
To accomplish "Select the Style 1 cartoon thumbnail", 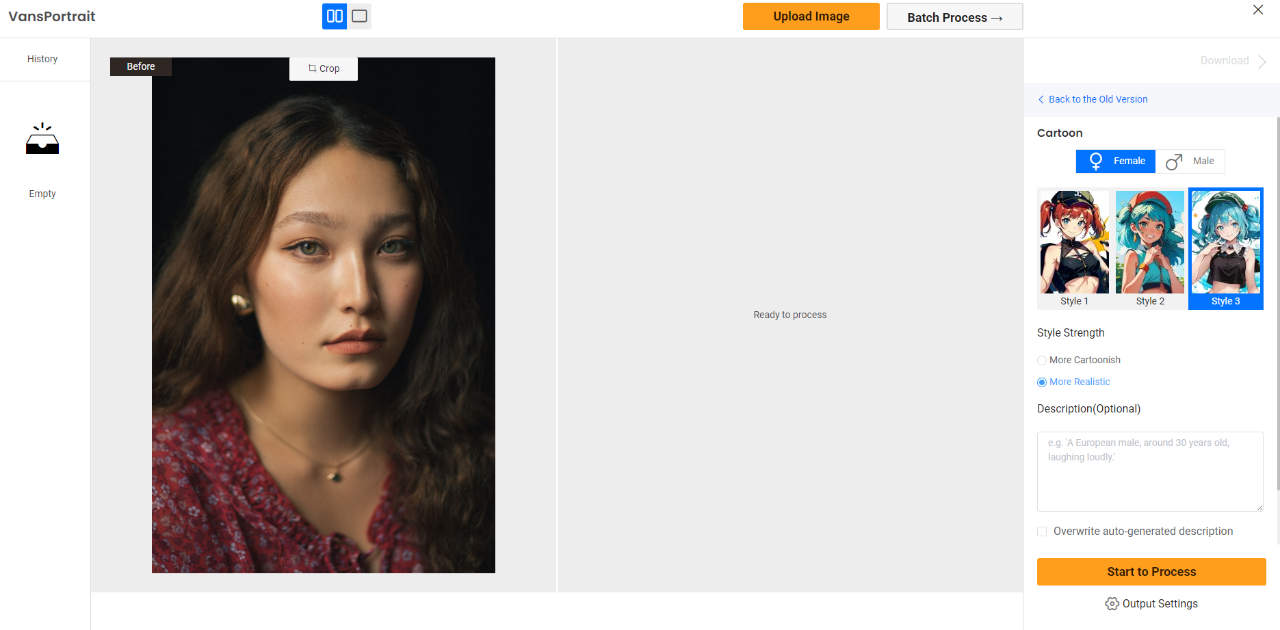I will tap(1075, 249).
